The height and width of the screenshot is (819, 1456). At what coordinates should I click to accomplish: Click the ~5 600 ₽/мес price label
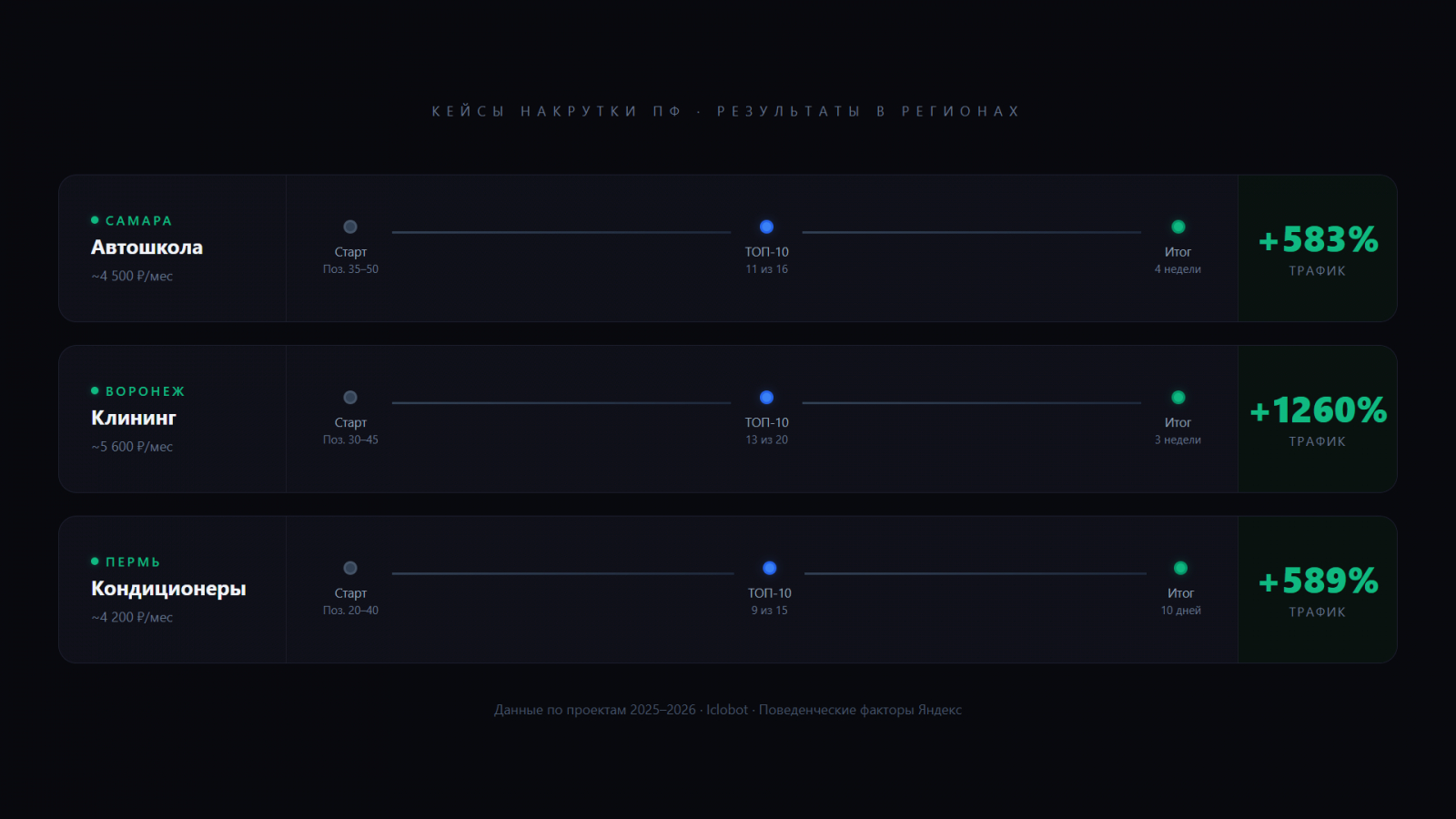click(132, 447)
